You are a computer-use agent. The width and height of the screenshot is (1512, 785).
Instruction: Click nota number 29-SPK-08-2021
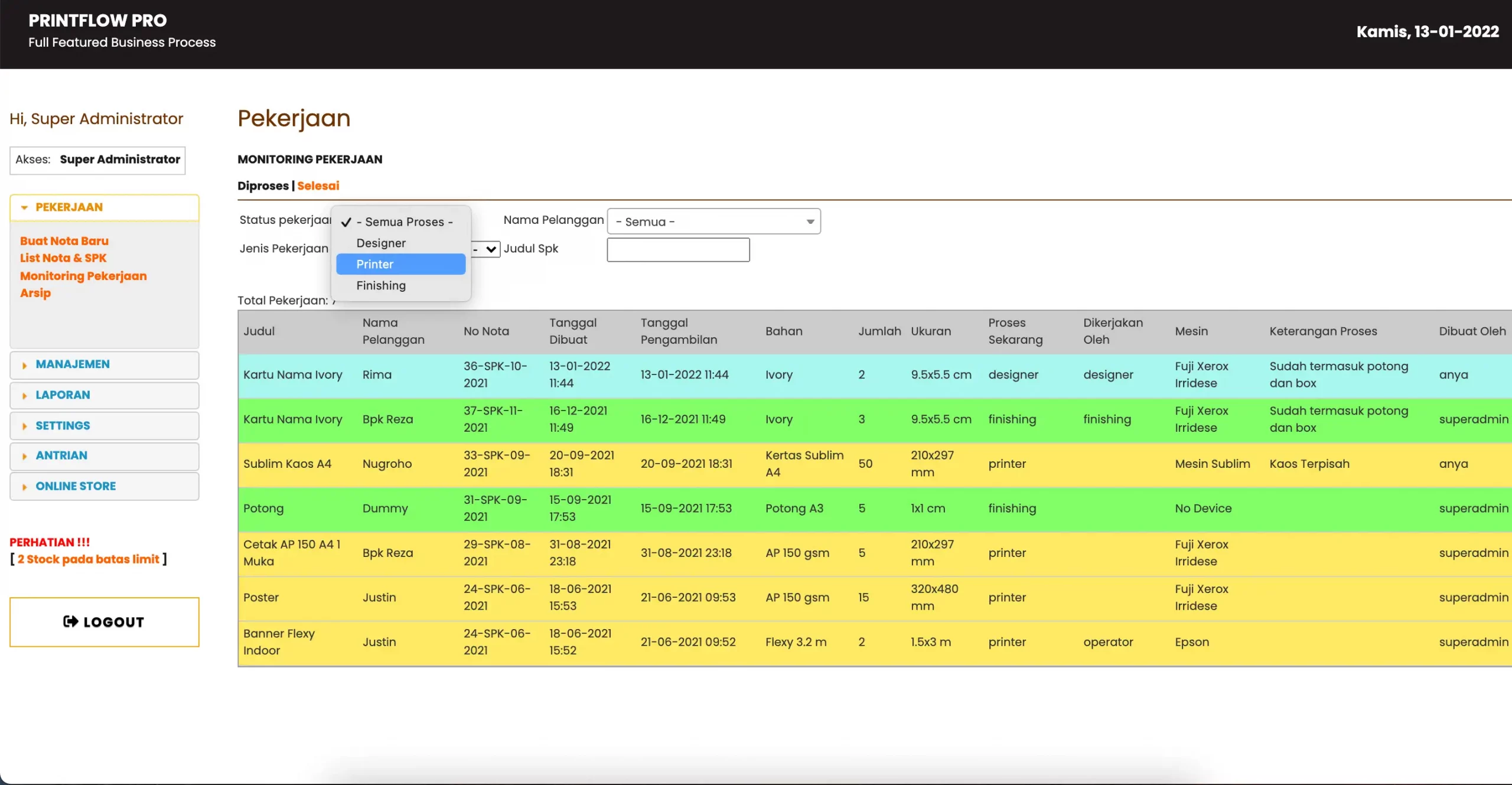pyautogui.click(x=497, y=553)
